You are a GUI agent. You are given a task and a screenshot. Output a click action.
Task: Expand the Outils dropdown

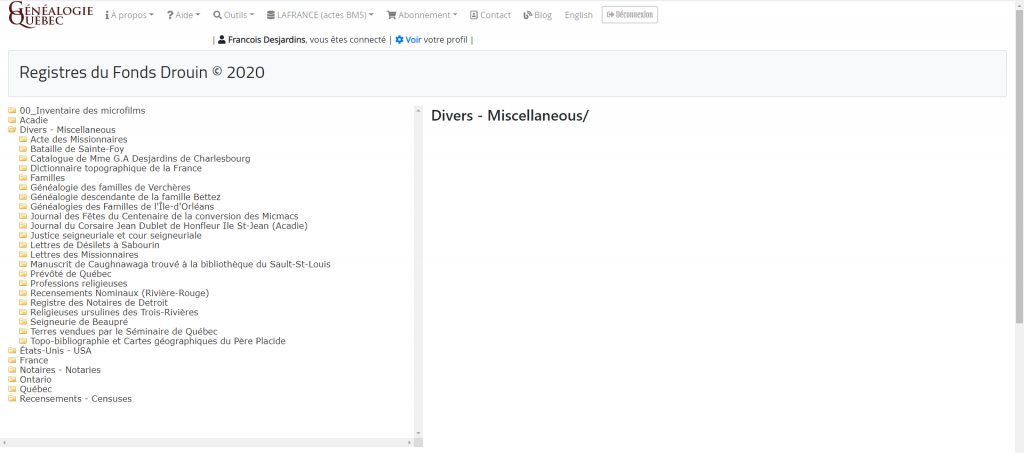233,15
